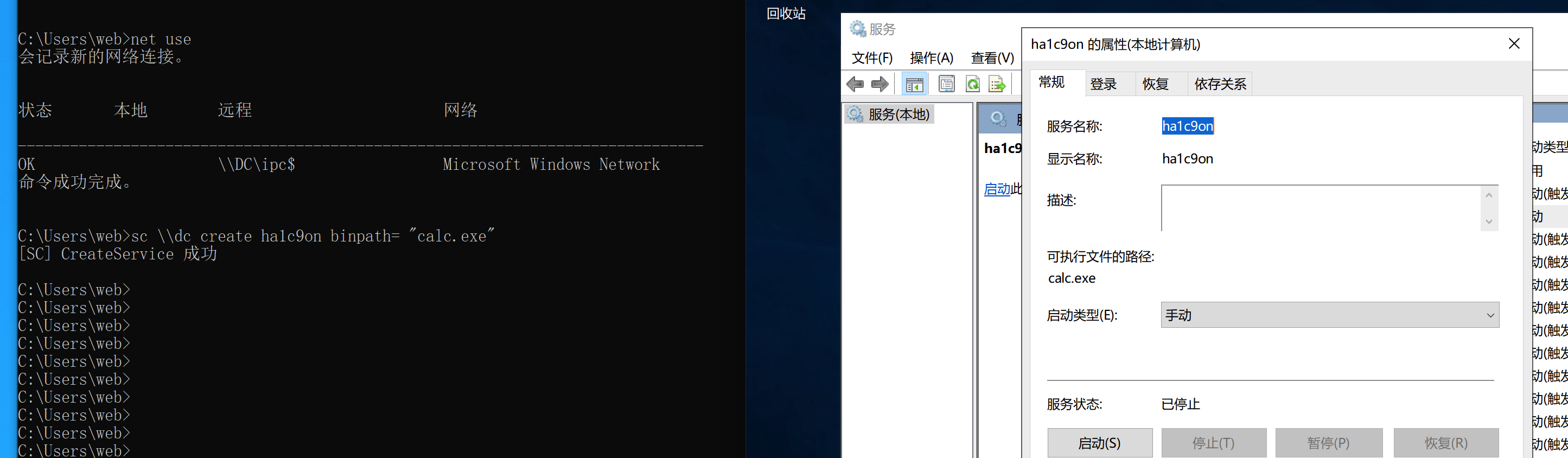Click 'Microsoft Windows Network' text in terminal
The height and width of the screenshot is (458, 1568).
tap(551, 164)
